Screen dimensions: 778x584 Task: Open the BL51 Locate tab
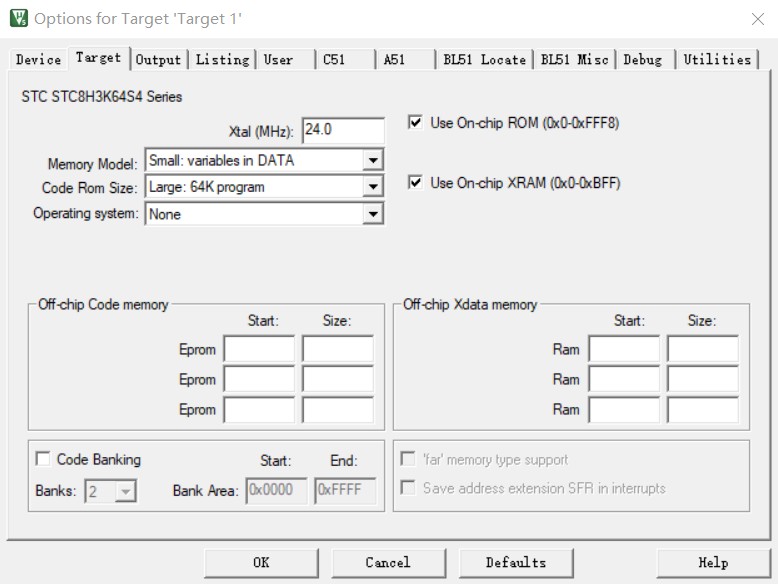pyautogui.click(x=484, y=60)
